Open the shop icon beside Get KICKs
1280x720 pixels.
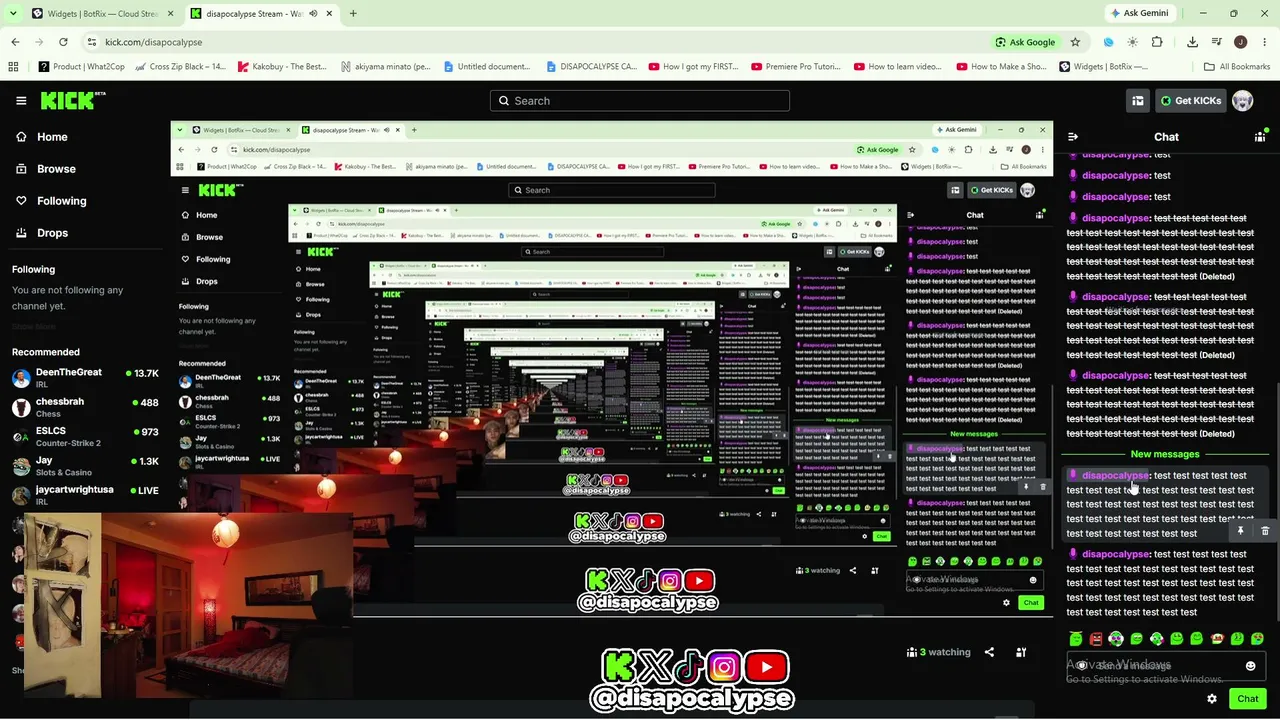coord(1138,101)
